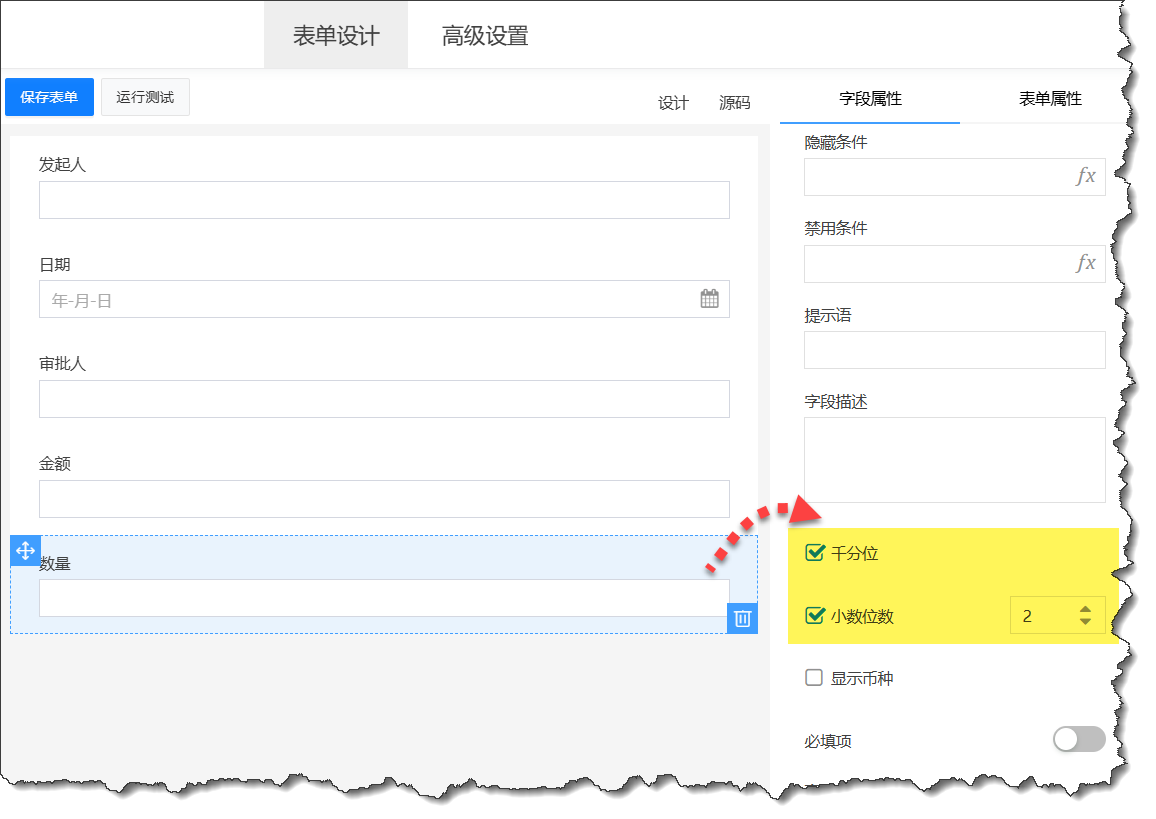
Task: Open calendar picker in 日期 field
Action: pyautogui.click(x=709, y=298)
